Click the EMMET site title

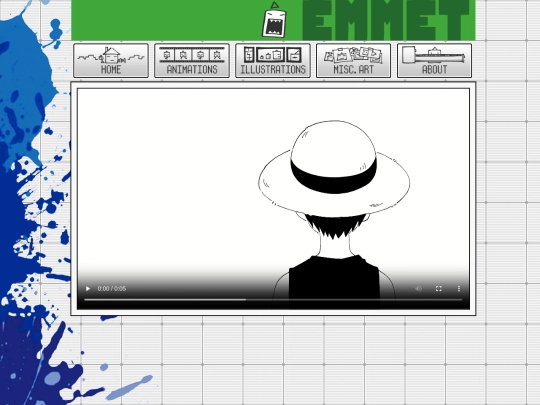[386, 20]
